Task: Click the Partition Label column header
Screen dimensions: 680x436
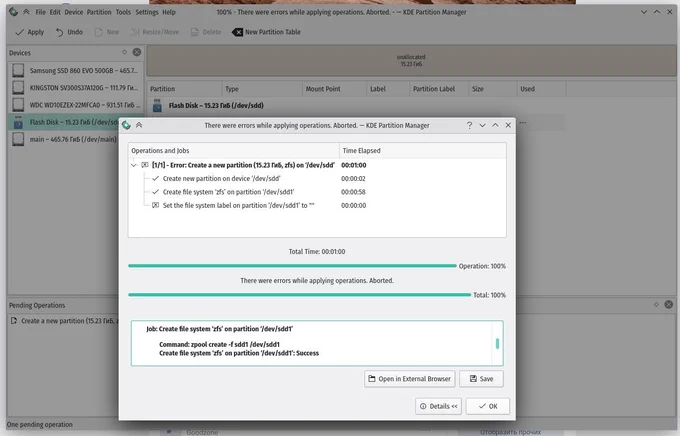Action: (x=438, y=89)
